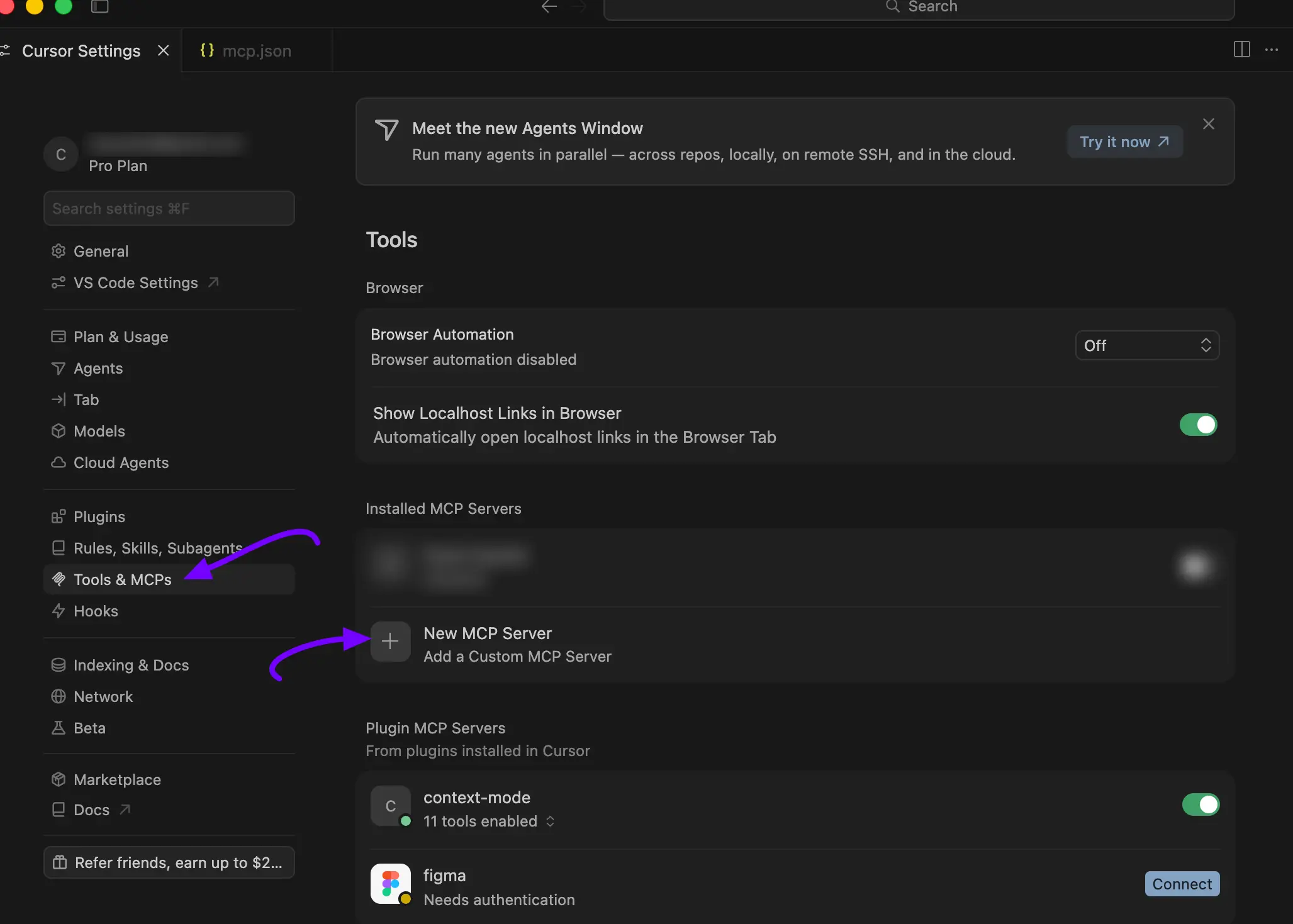Open the Browser Automation dropdown
Image resolution: width=1293 pixels, height=924 pixels.
(1147, 345)
